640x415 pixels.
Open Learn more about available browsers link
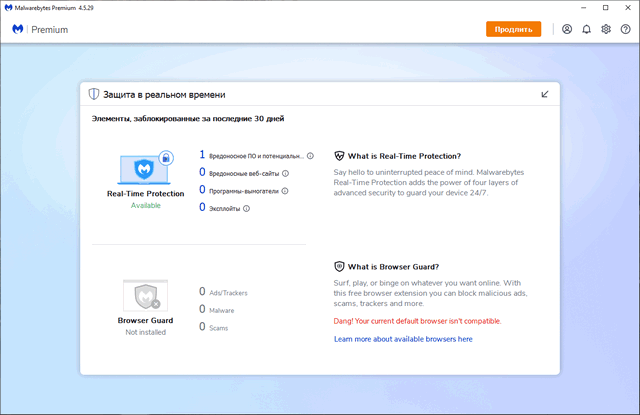(403, 339)
